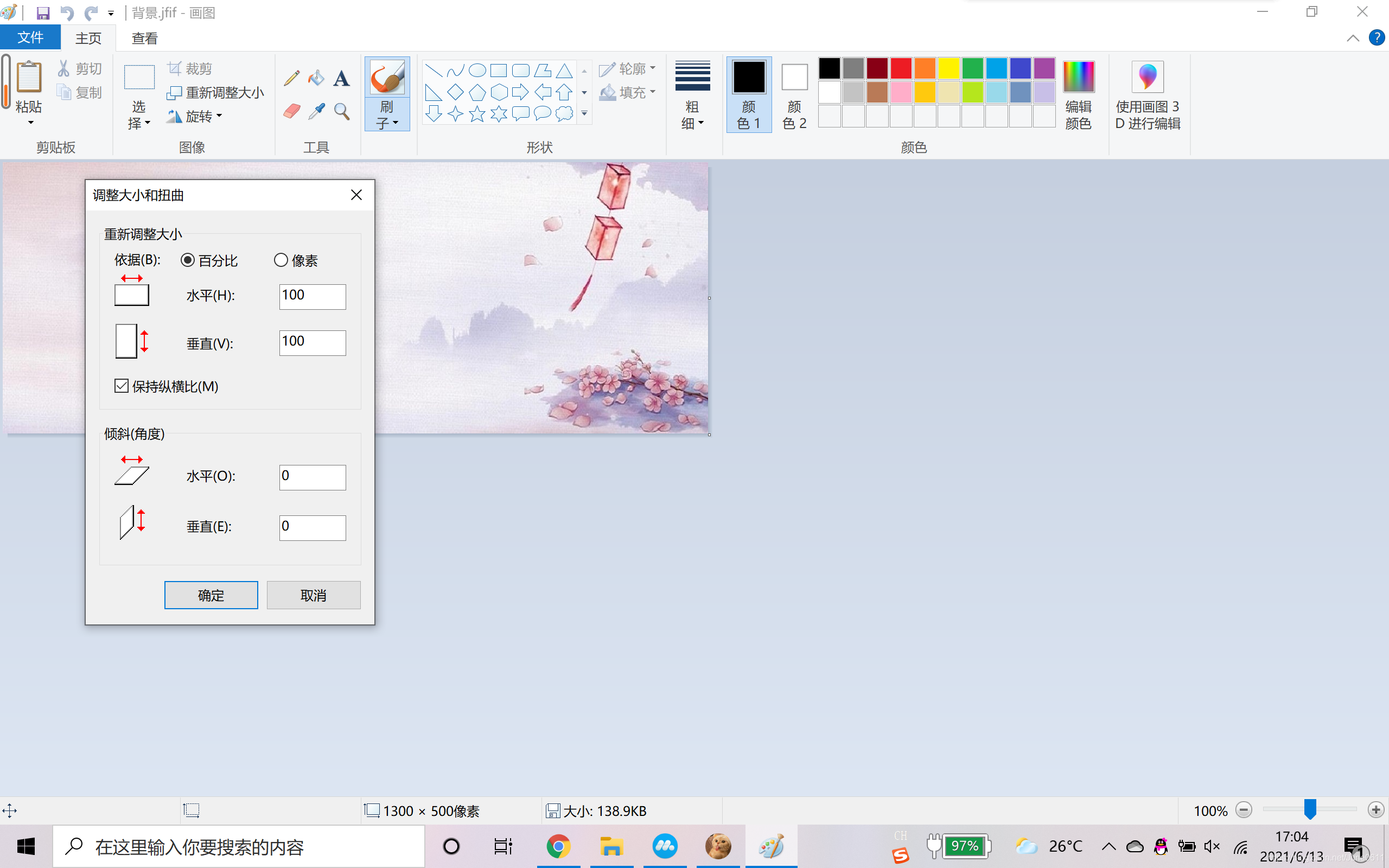Click the Paste clipboard icon
The image size is (1389, 868).
[29, 76]
